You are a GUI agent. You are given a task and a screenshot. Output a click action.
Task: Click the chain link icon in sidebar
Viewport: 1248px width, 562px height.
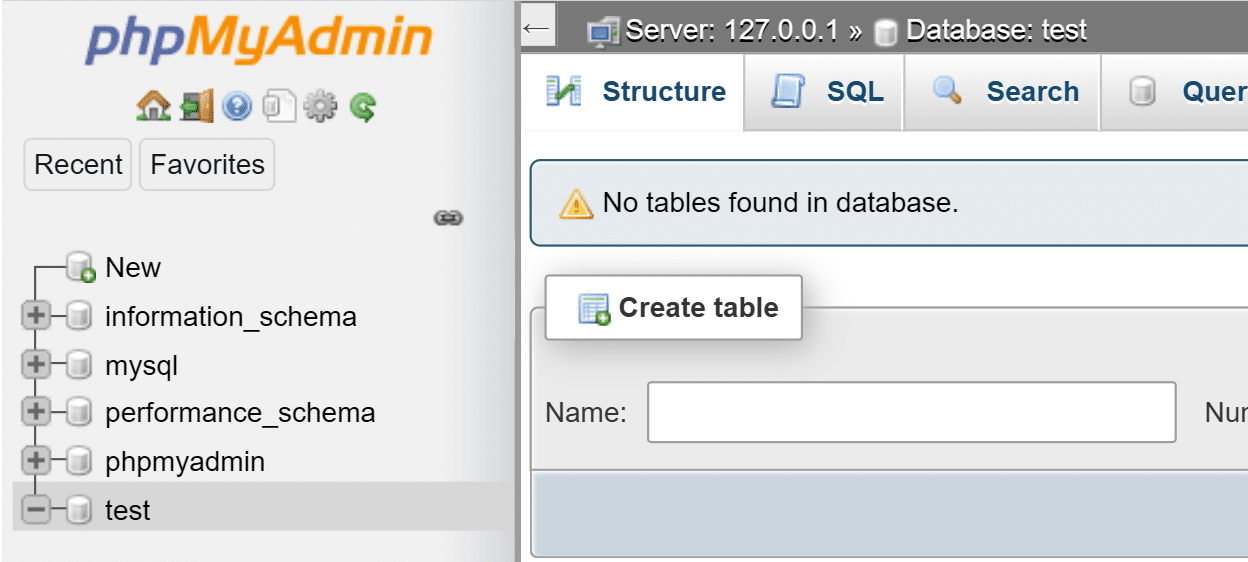point(447,217)
